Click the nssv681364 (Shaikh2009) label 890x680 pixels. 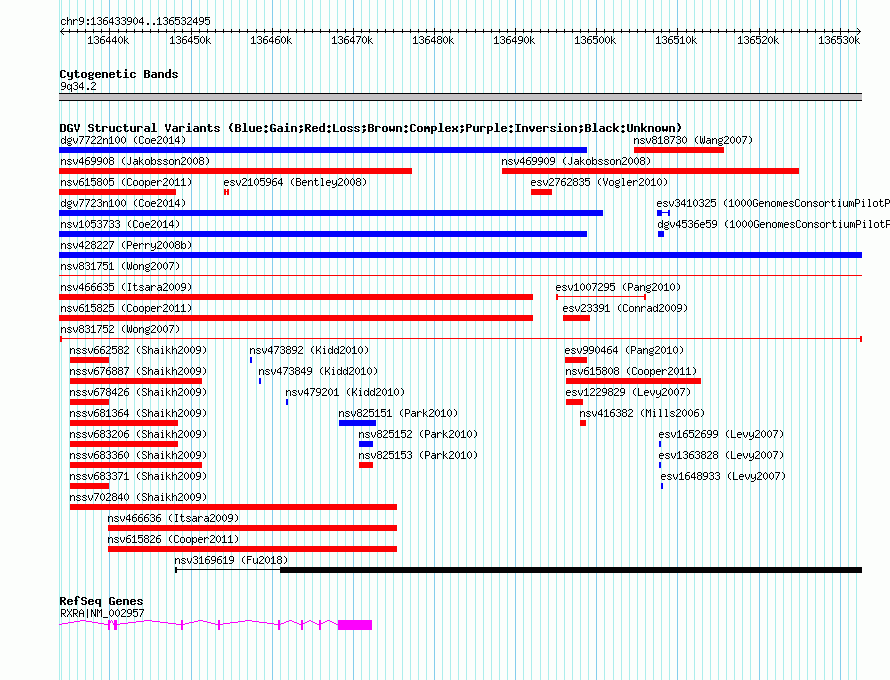pos(138,413)
